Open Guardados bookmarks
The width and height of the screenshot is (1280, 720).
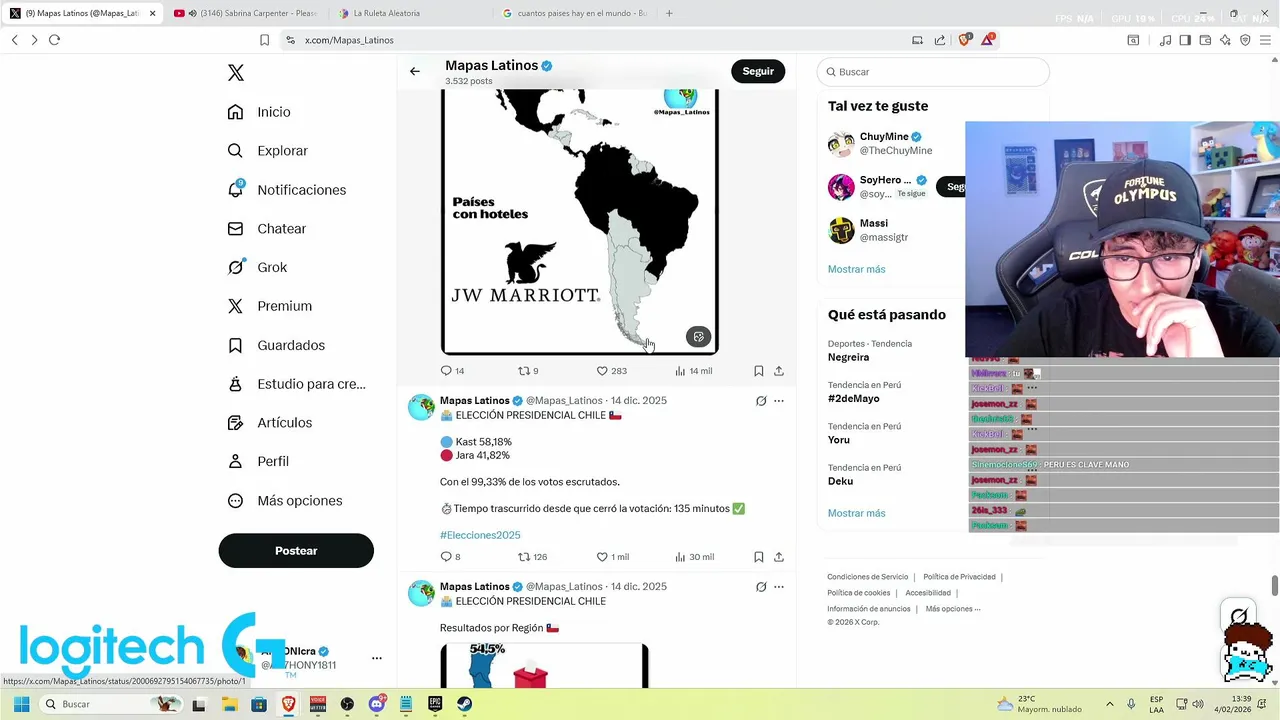275,345
